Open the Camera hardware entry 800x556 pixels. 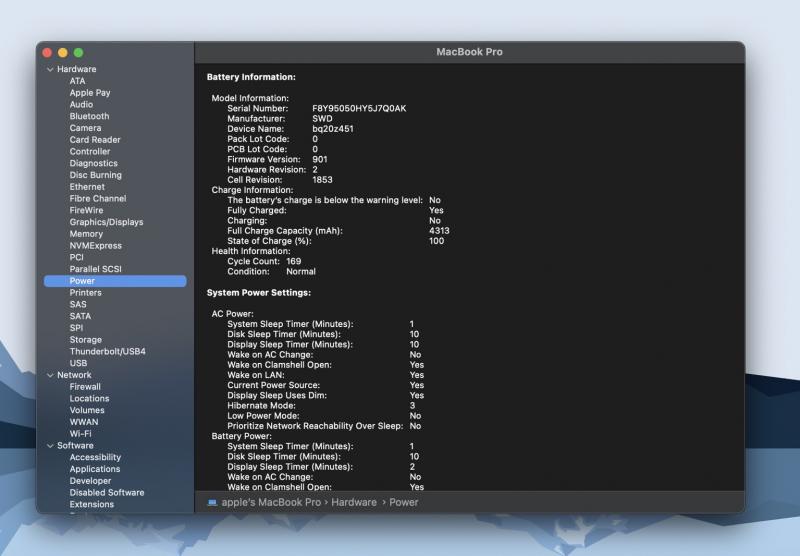[85, 128]
